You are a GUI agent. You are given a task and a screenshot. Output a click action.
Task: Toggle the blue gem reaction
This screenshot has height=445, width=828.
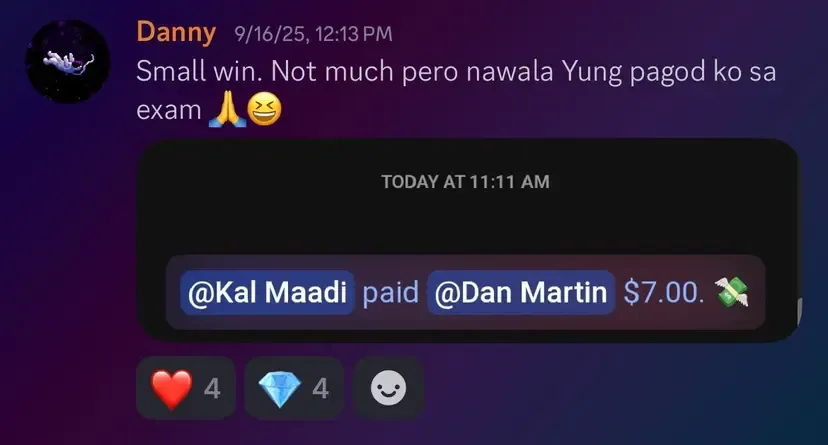click(294, 388)
